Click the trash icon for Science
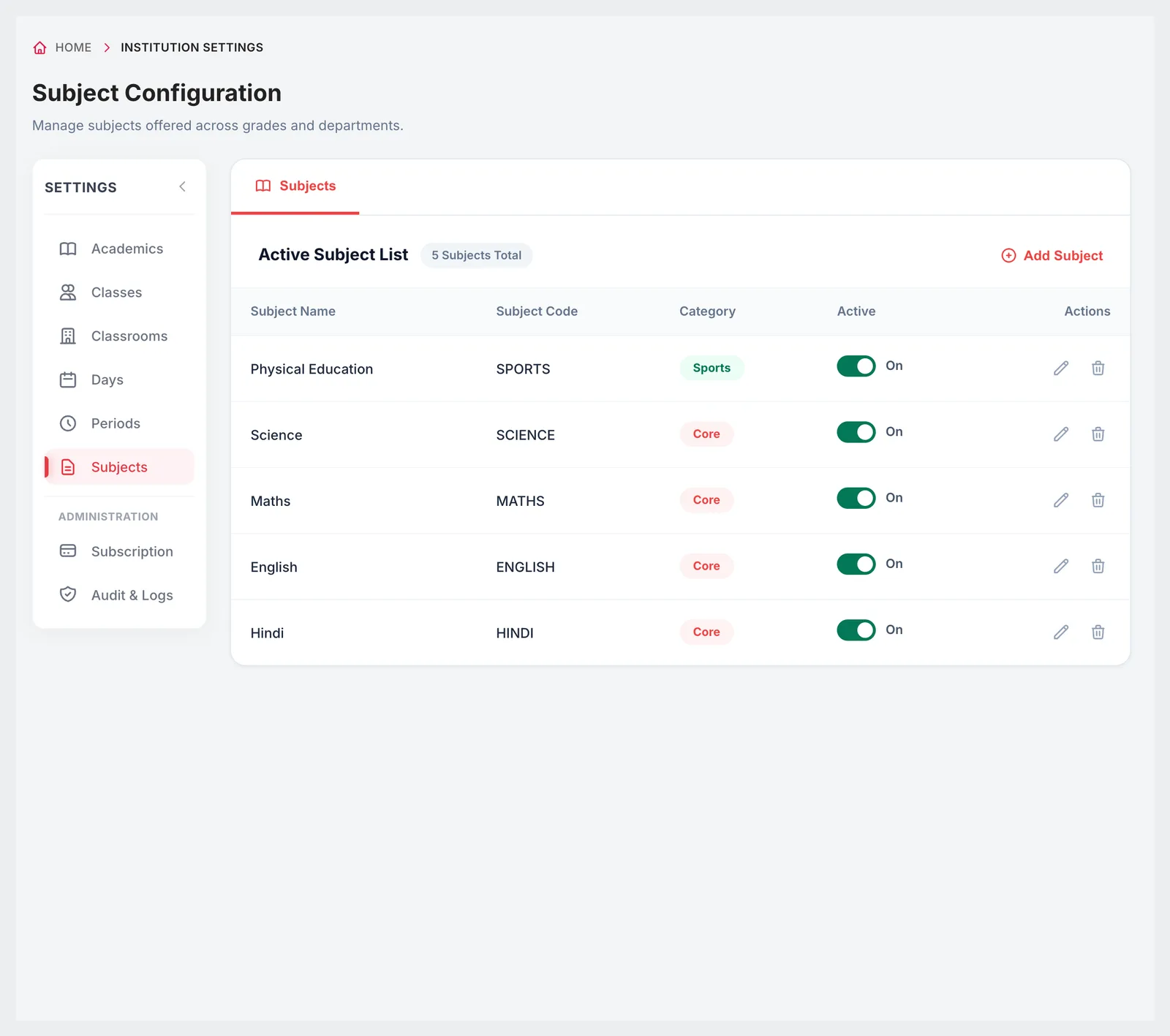This screenshot has width=1170, height=1036. click(1098, 434)
